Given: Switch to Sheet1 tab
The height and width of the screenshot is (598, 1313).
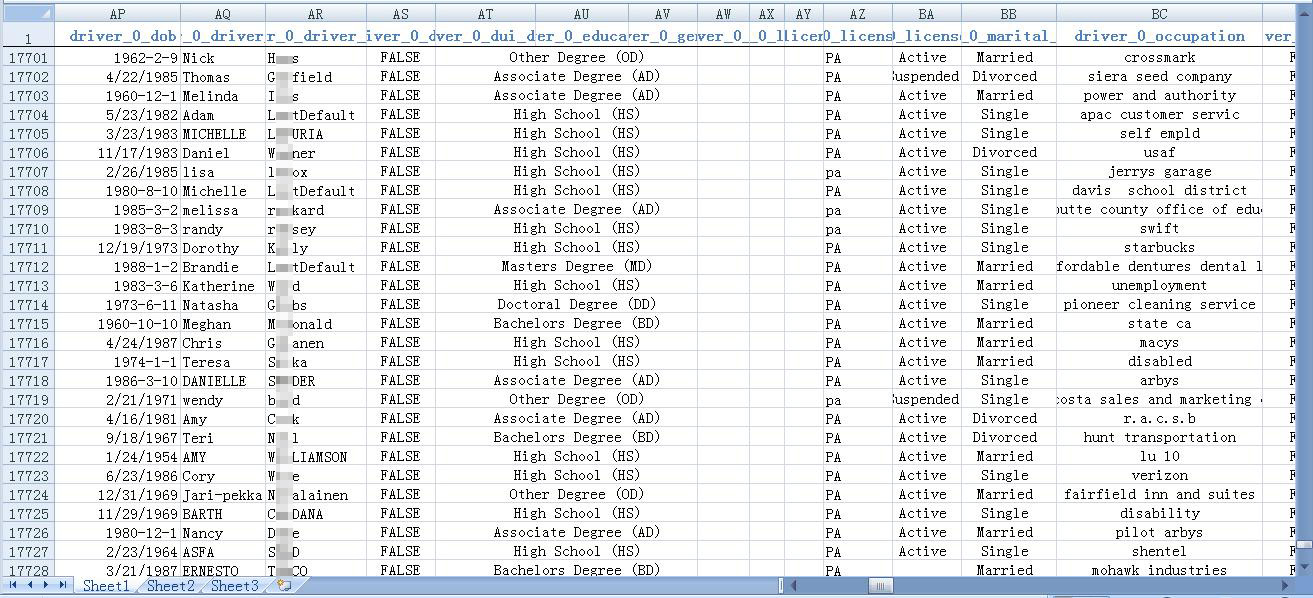Looking at the screenshot, I should [105, 586].
